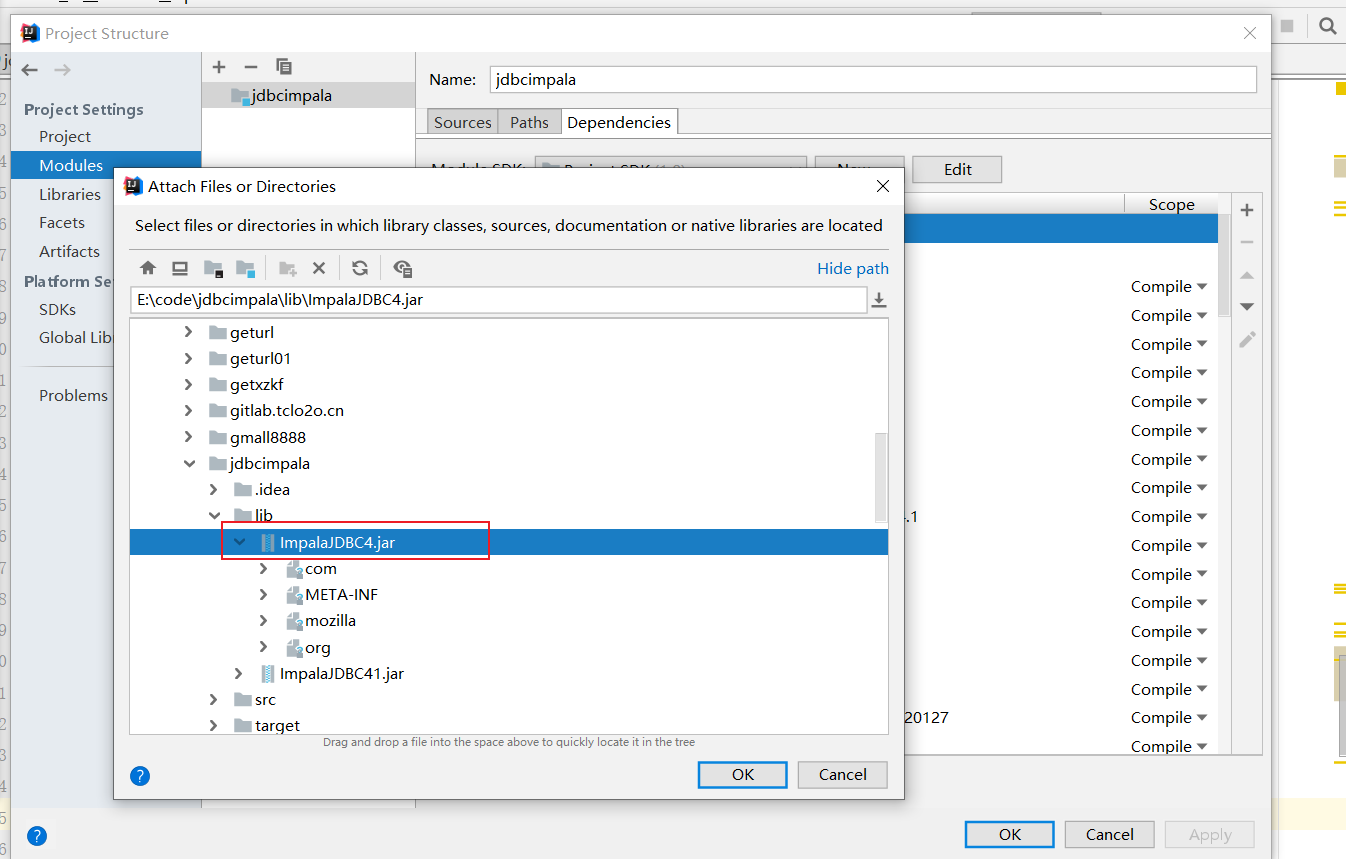Expand the org package
The width and height of the screenshot is (1346, 859).
(264, 647)
